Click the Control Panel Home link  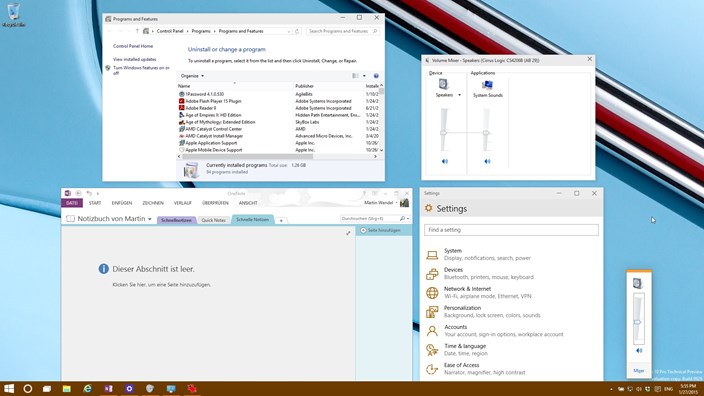pos(133,46)
